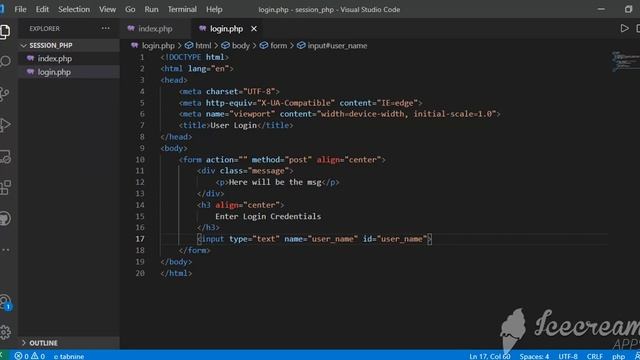The height and width of the screenshot is (360, 640).
Task: Click the <!DOCTYPE html> declaration
Action: (x=194, y=57)
